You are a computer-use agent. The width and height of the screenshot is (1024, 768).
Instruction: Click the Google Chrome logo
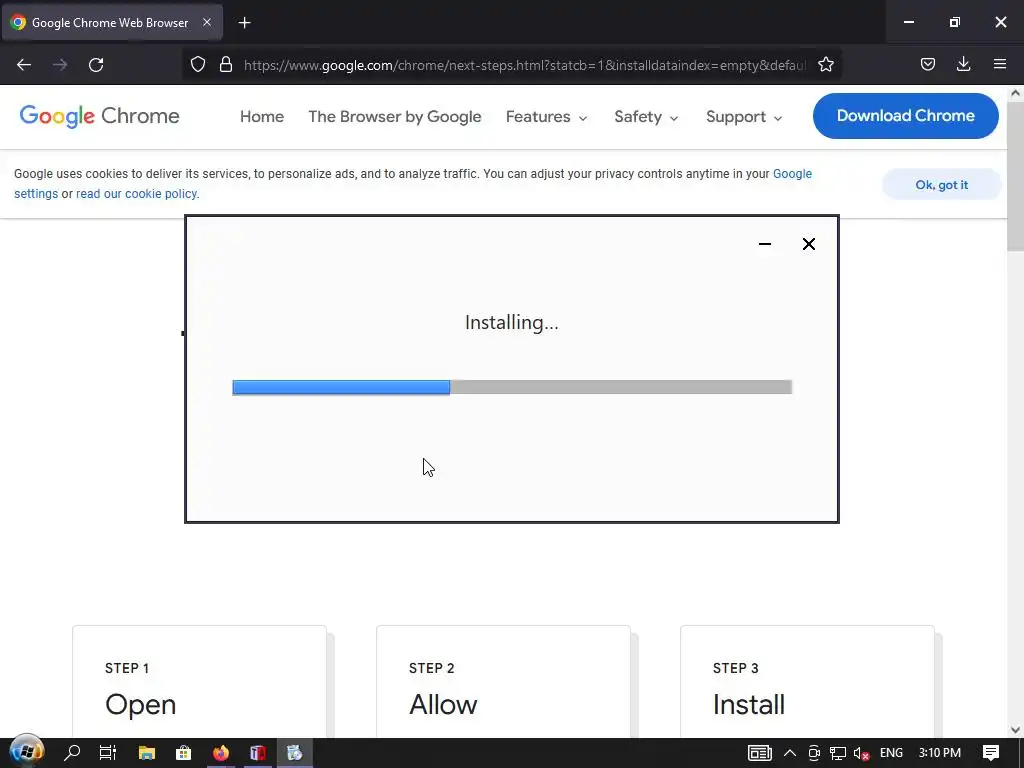[x=99, y=116]
